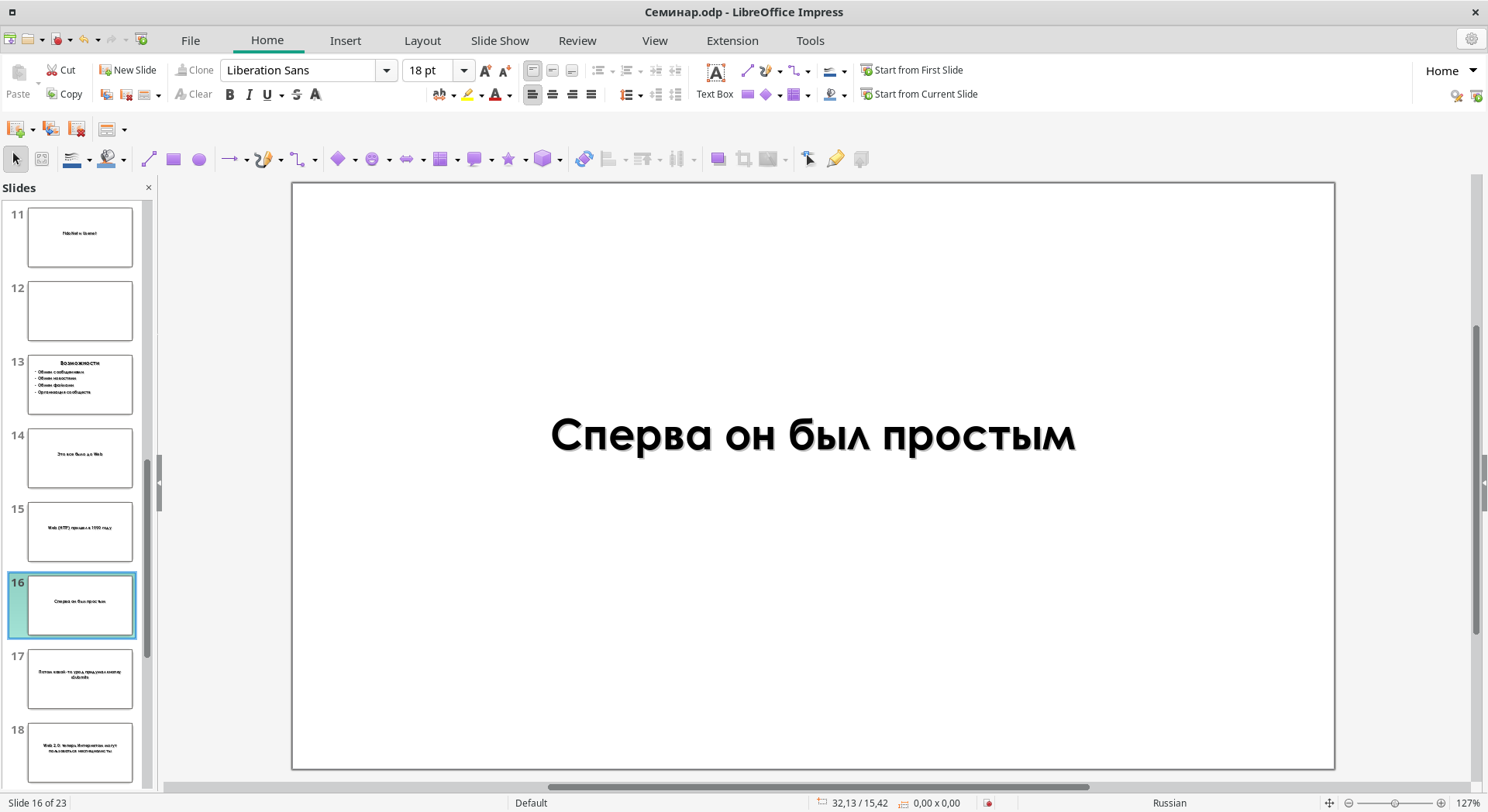Click the Text Box tool icon

tap(715, 73)
